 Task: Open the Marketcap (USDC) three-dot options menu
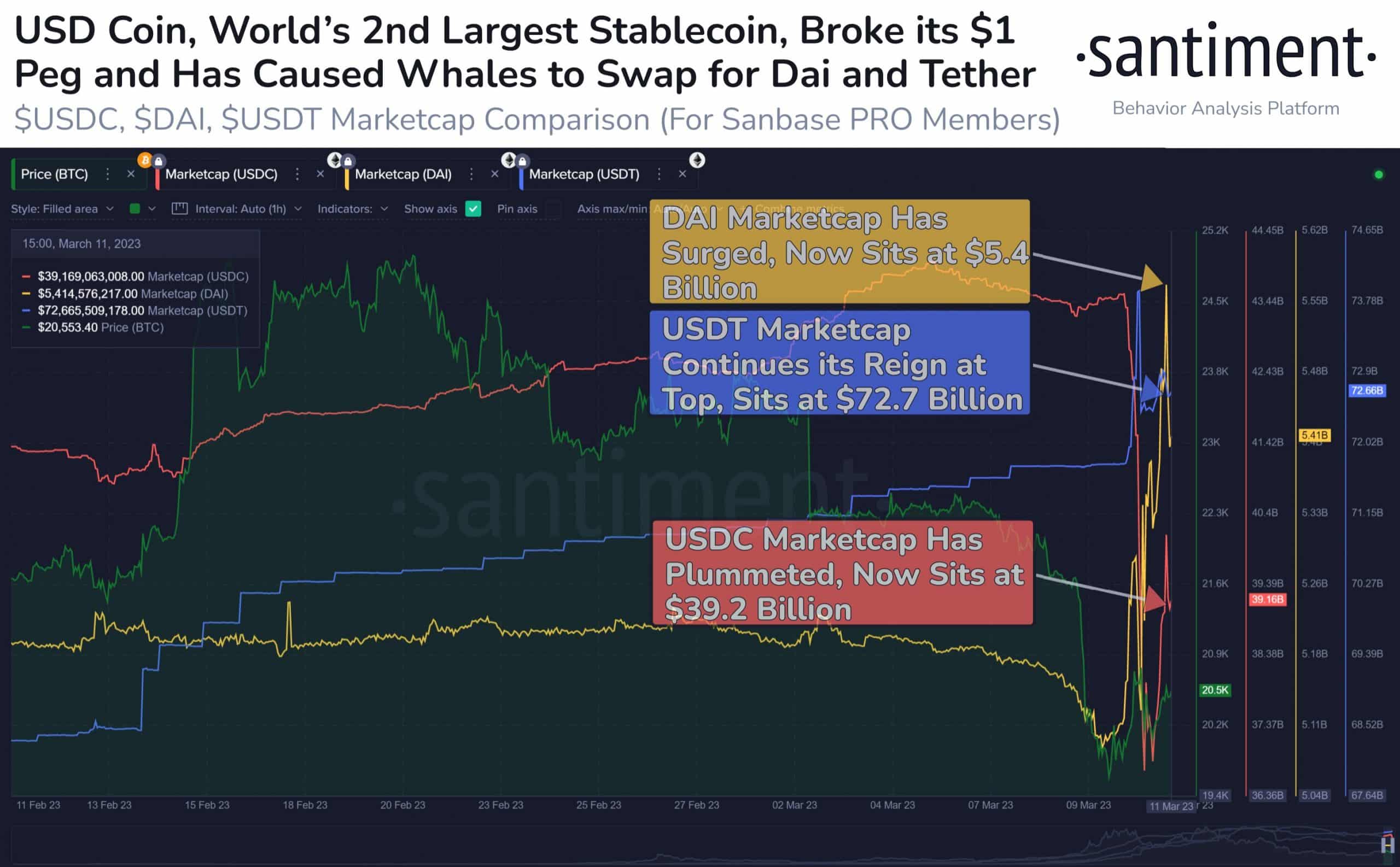(x=297, y=174)
